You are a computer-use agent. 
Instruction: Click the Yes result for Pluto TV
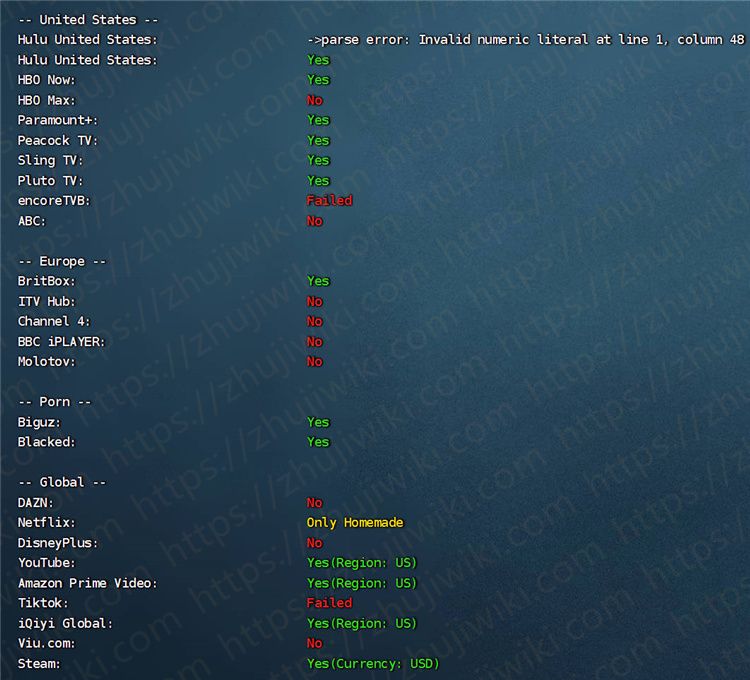pos(318,181)
